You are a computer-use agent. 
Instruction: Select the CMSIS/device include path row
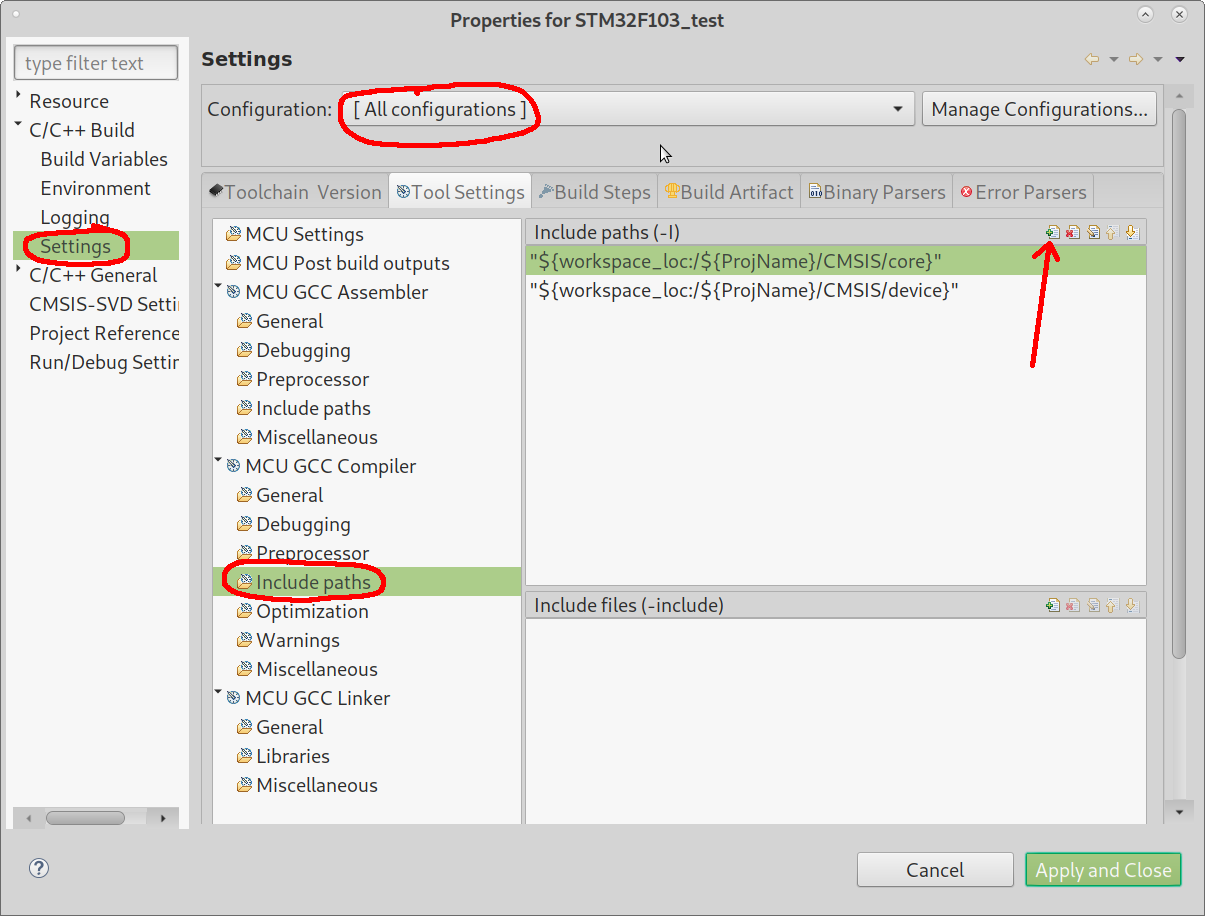(x=835, y=290)
